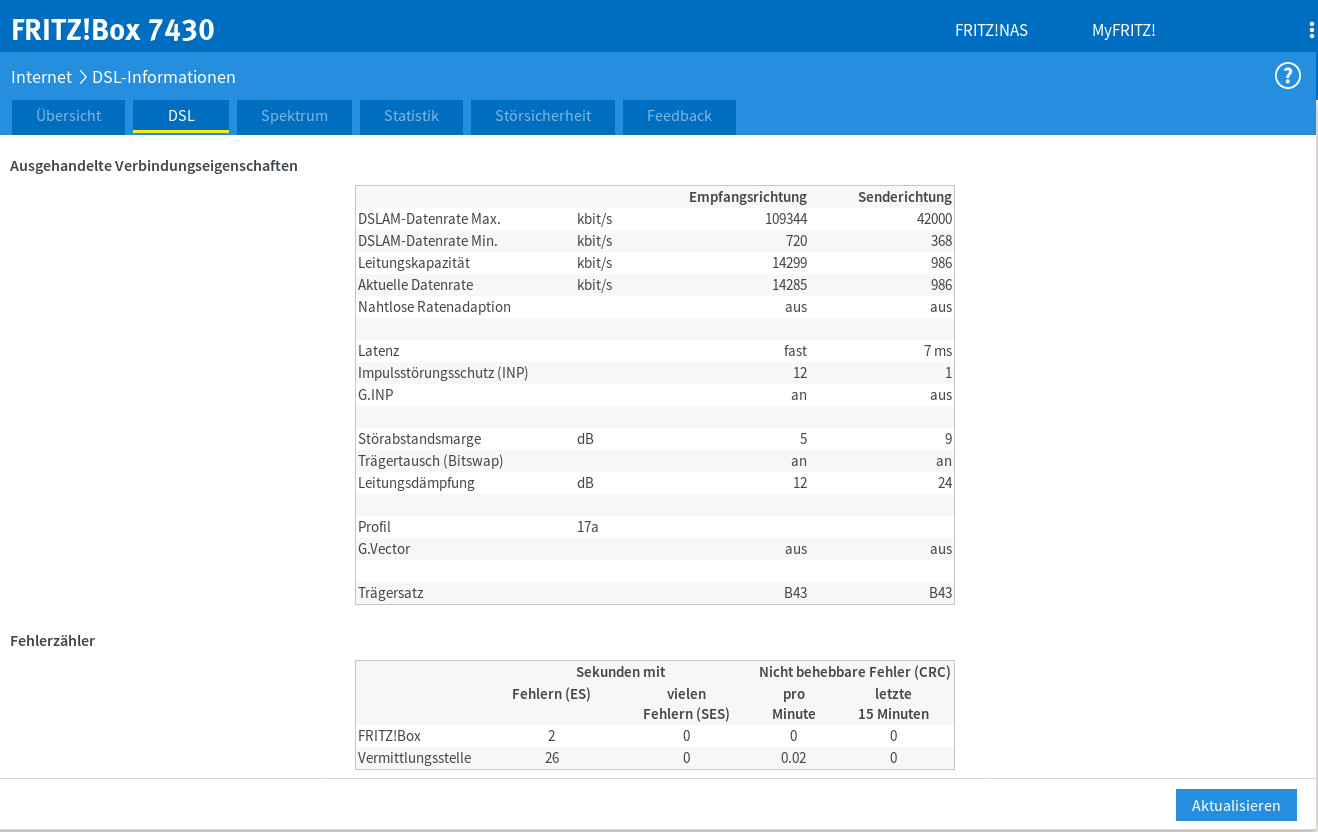This screenshot has height=832, width=1318.
Task: Open the FRITZ!NAS link
Action: coord(991,30)
